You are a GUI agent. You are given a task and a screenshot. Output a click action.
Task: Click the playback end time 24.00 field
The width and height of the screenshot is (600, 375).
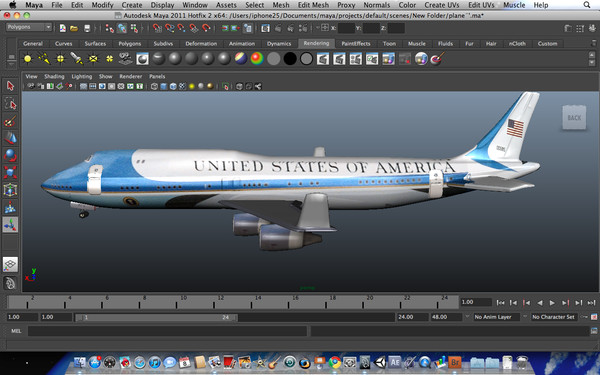click(412, 317)
